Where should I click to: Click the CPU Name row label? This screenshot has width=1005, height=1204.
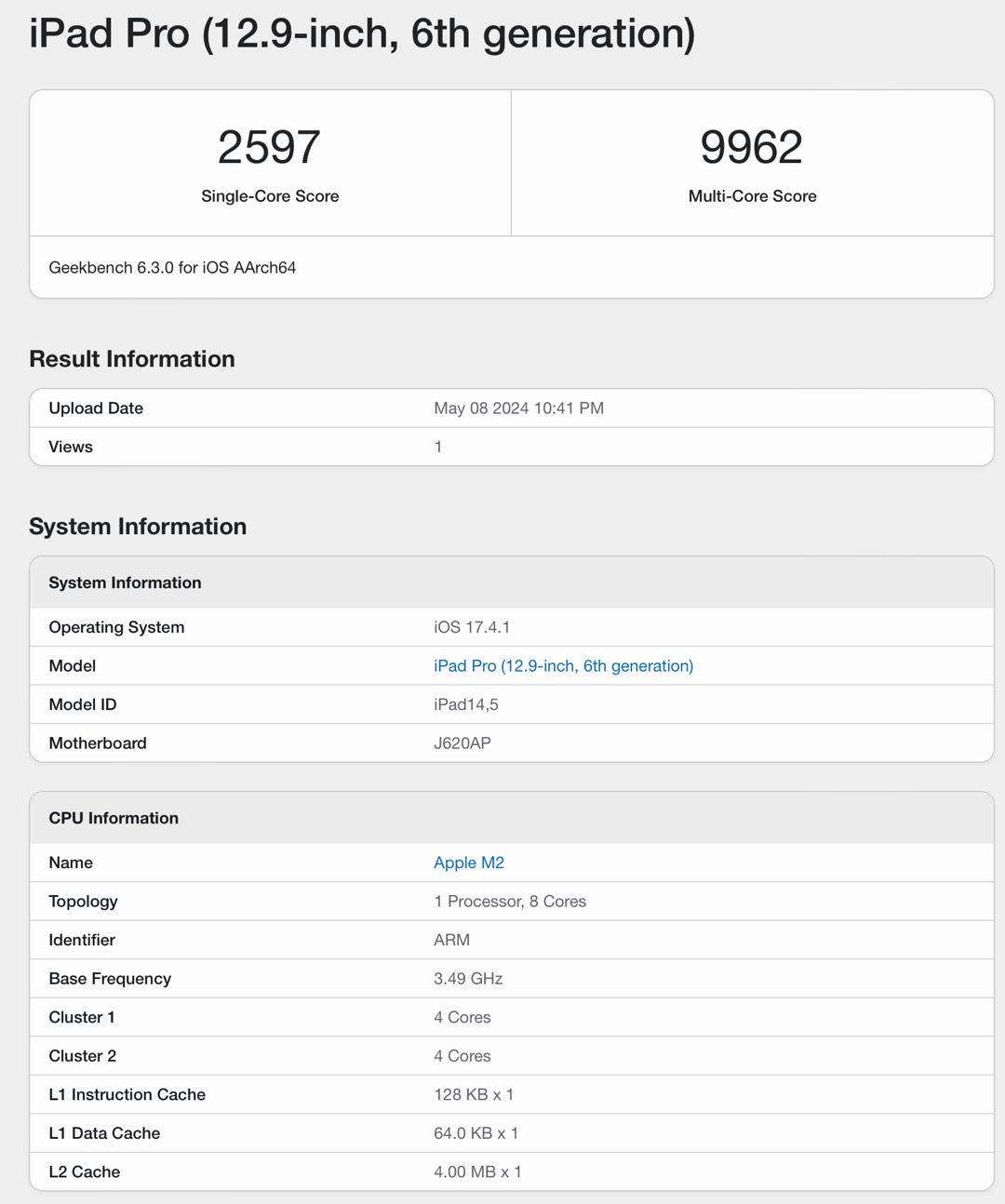71,863
